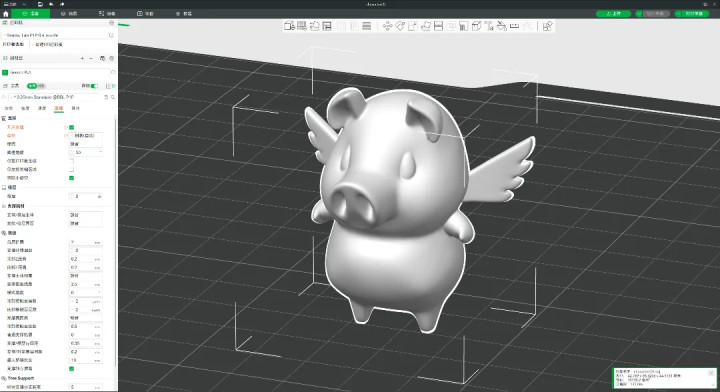This screenshot has height=392, width=720.
Task: Open the support type dropdown
Action: coord(85,136)
